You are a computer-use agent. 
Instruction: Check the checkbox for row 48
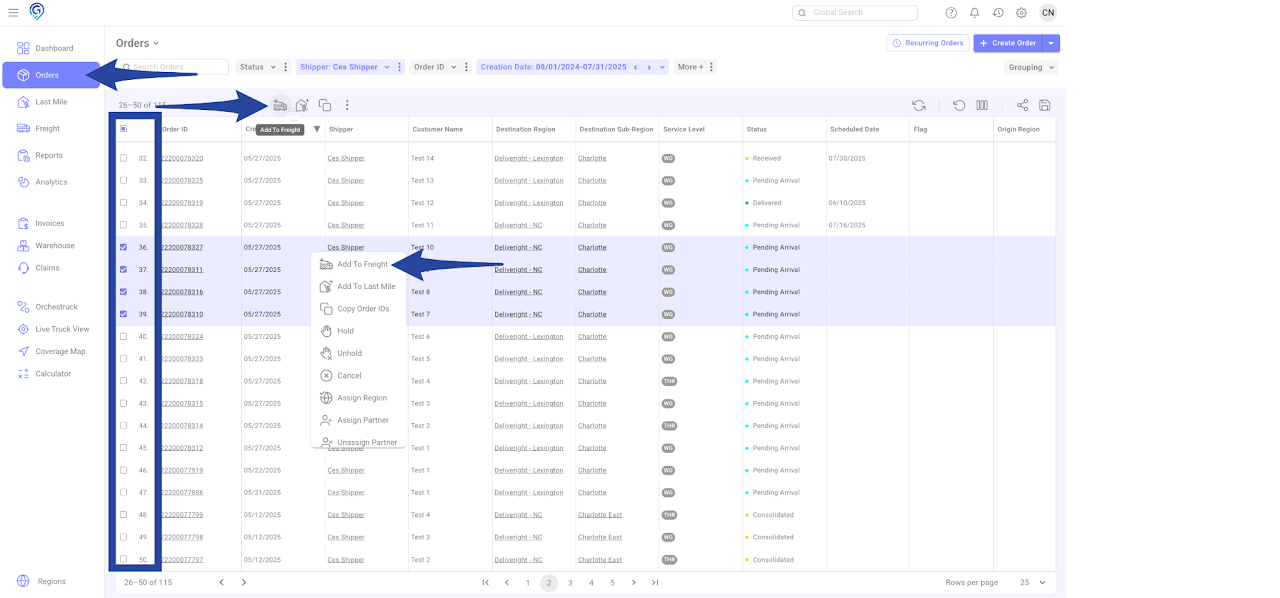123,515
